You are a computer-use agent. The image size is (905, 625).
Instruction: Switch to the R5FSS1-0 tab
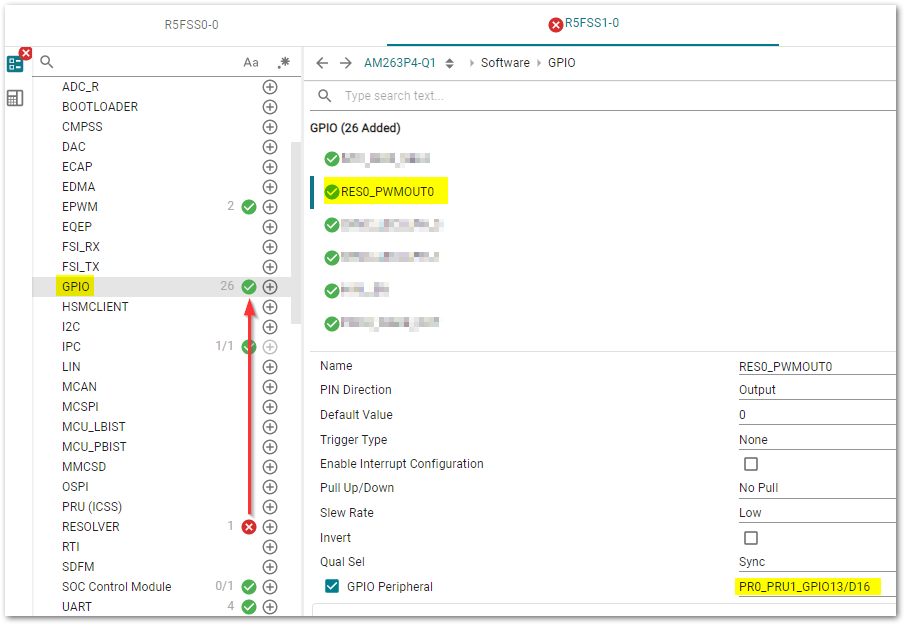pyautogui.click(x=583, y=24)
